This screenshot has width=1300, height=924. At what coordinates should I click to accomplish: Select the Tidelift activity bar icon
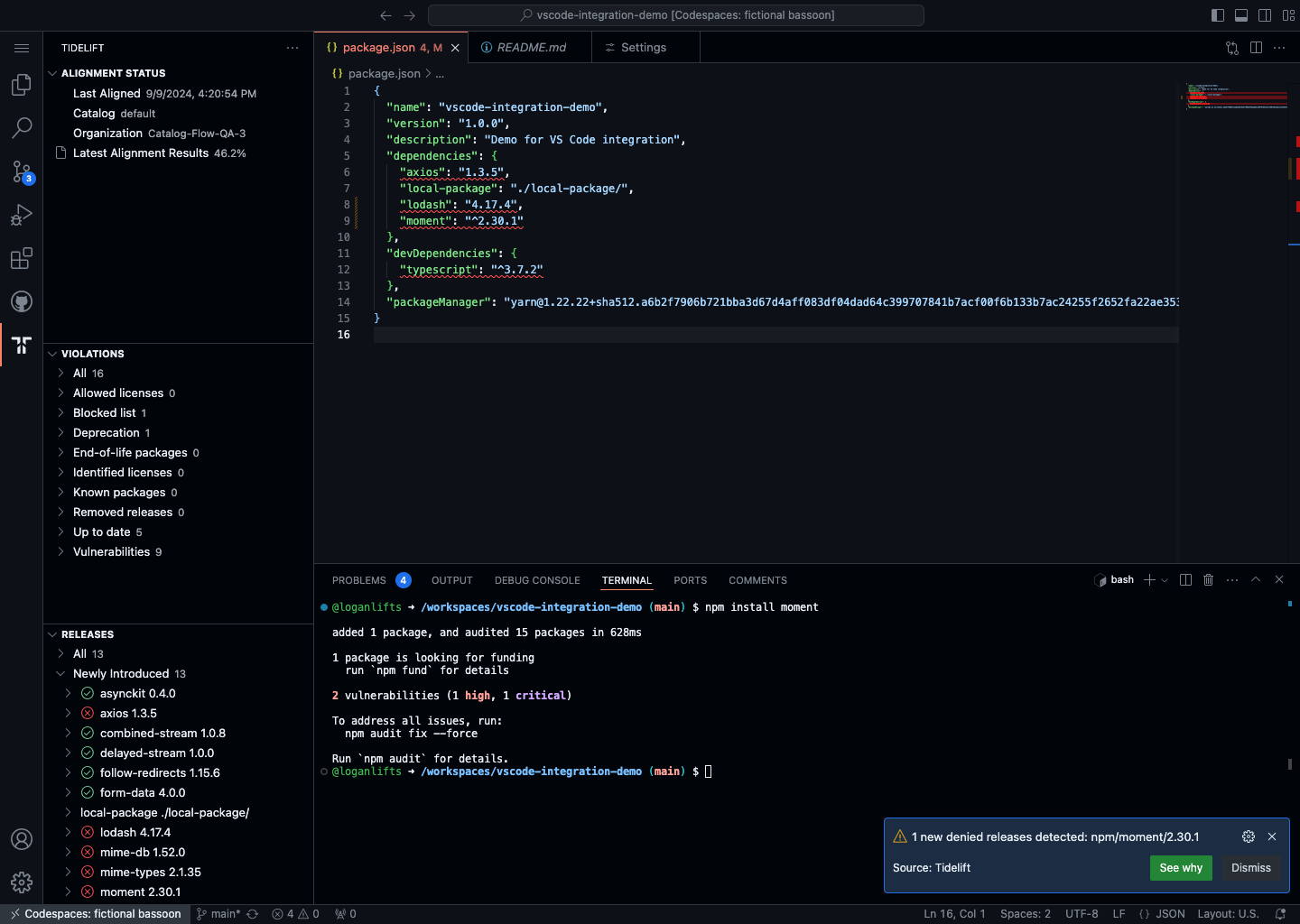tap(22, 345)
